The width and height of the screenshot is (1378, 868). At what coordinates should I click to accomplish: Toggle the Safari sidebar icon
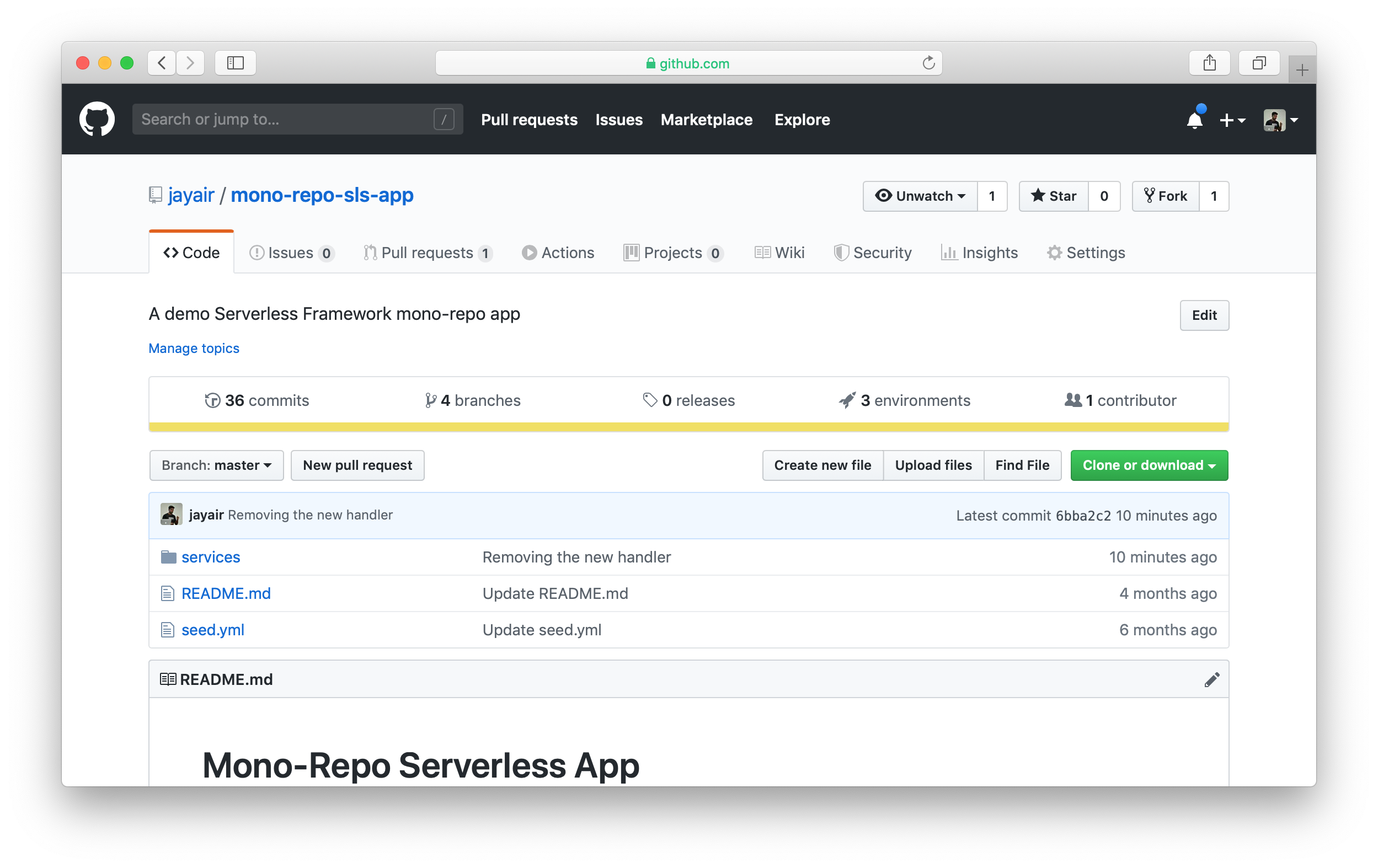point(235,63)
